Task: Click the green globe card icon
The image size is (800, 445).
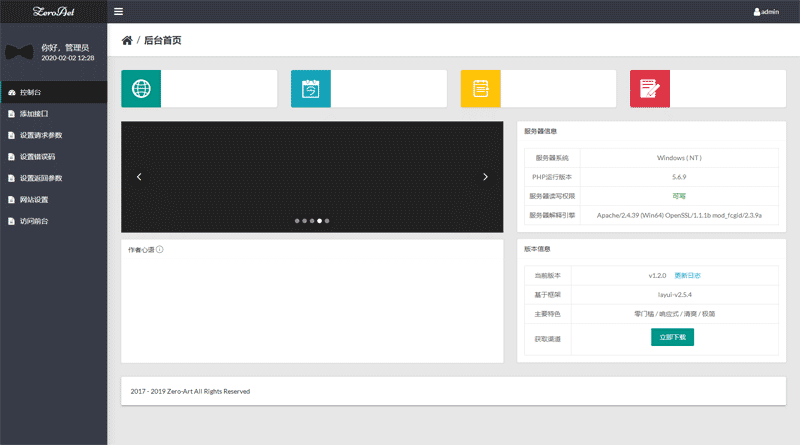Action: (x=141, y=88)
